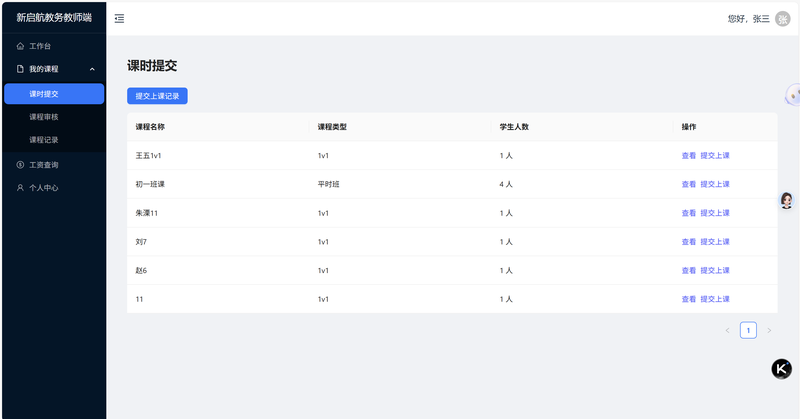
Task: Open the female customer service avatar
Action: tap(786, 200)
